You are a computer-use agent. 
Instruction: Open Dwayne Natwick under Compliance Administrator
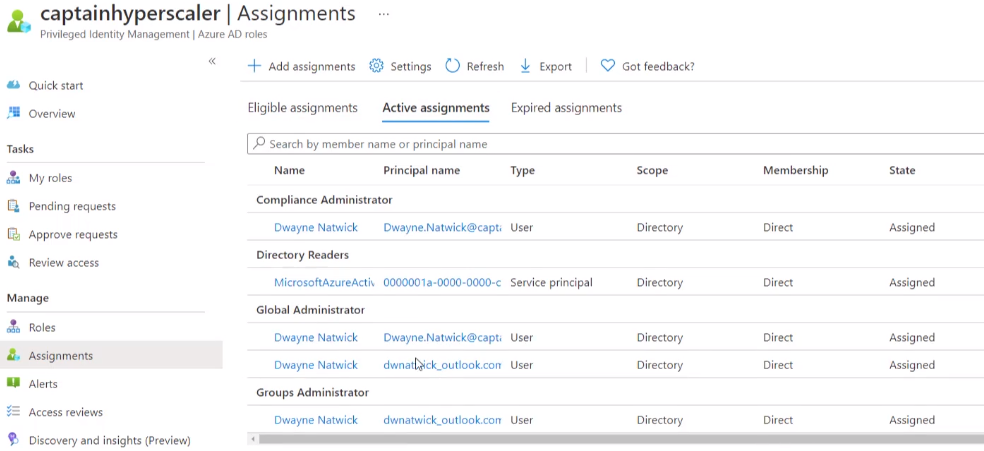click(316, 227)
